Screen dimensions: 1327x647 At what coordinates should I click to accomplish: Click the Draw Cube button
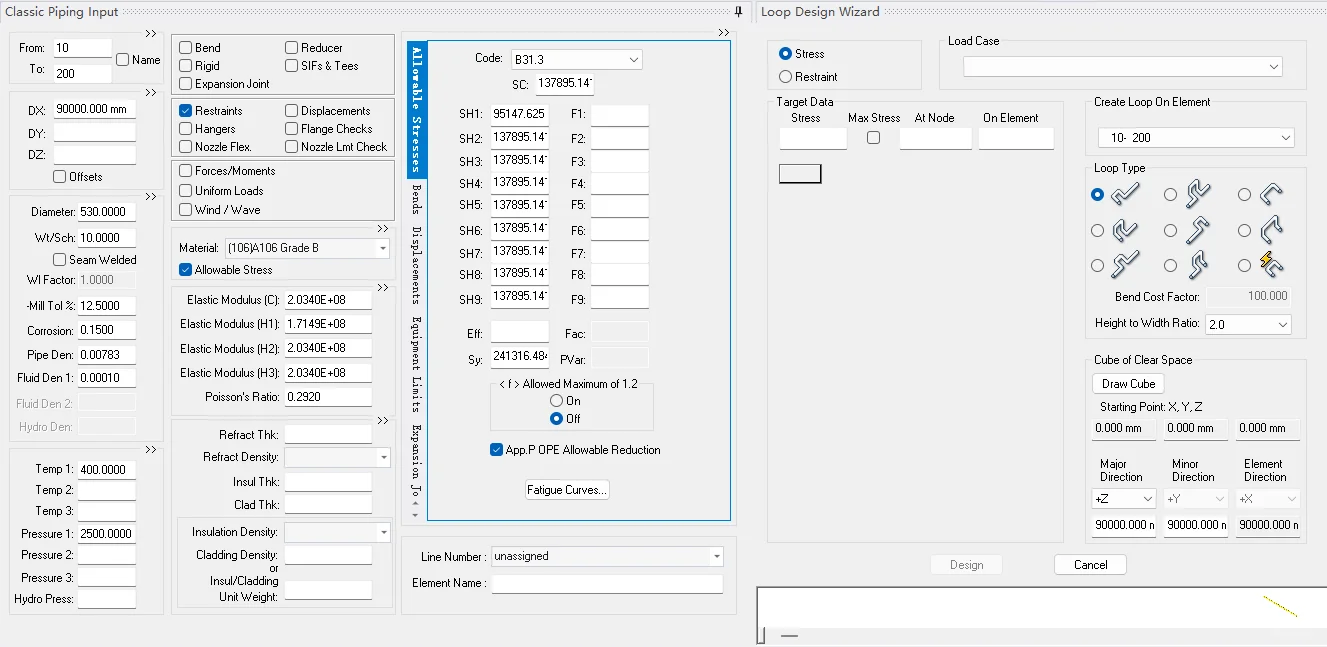coord(1128,384)
